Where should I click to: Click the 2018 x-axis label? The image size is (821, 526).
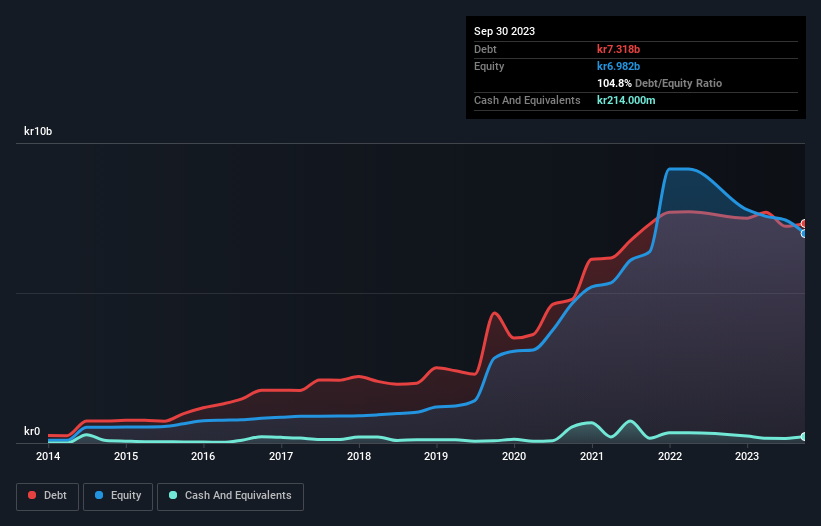tap(359, 456)
